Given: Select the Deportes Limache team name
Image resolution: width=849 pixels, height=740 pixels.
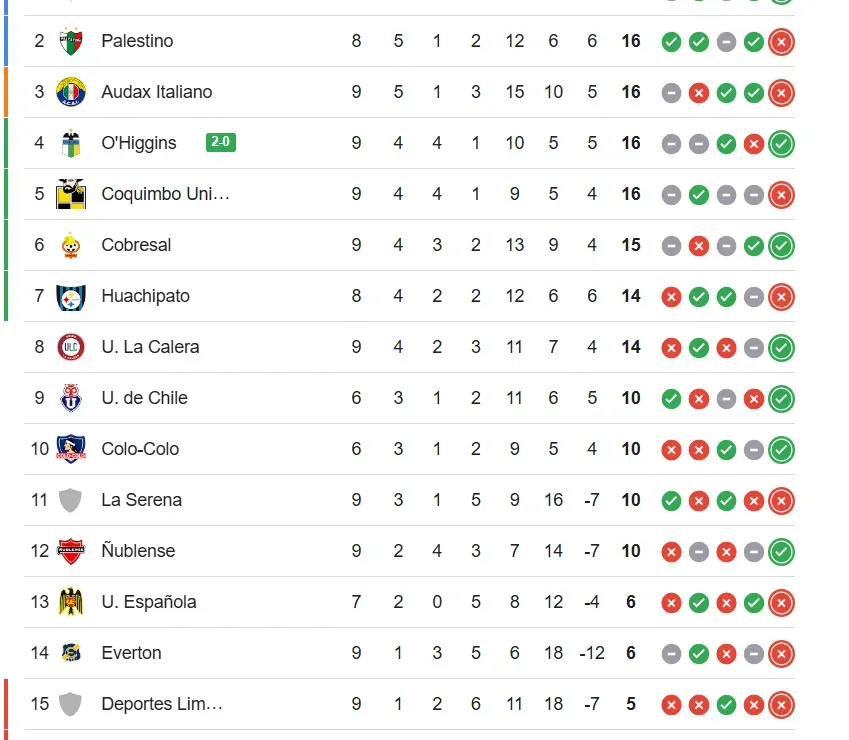Looking at the screenshot, I should [x=161, y=704].
